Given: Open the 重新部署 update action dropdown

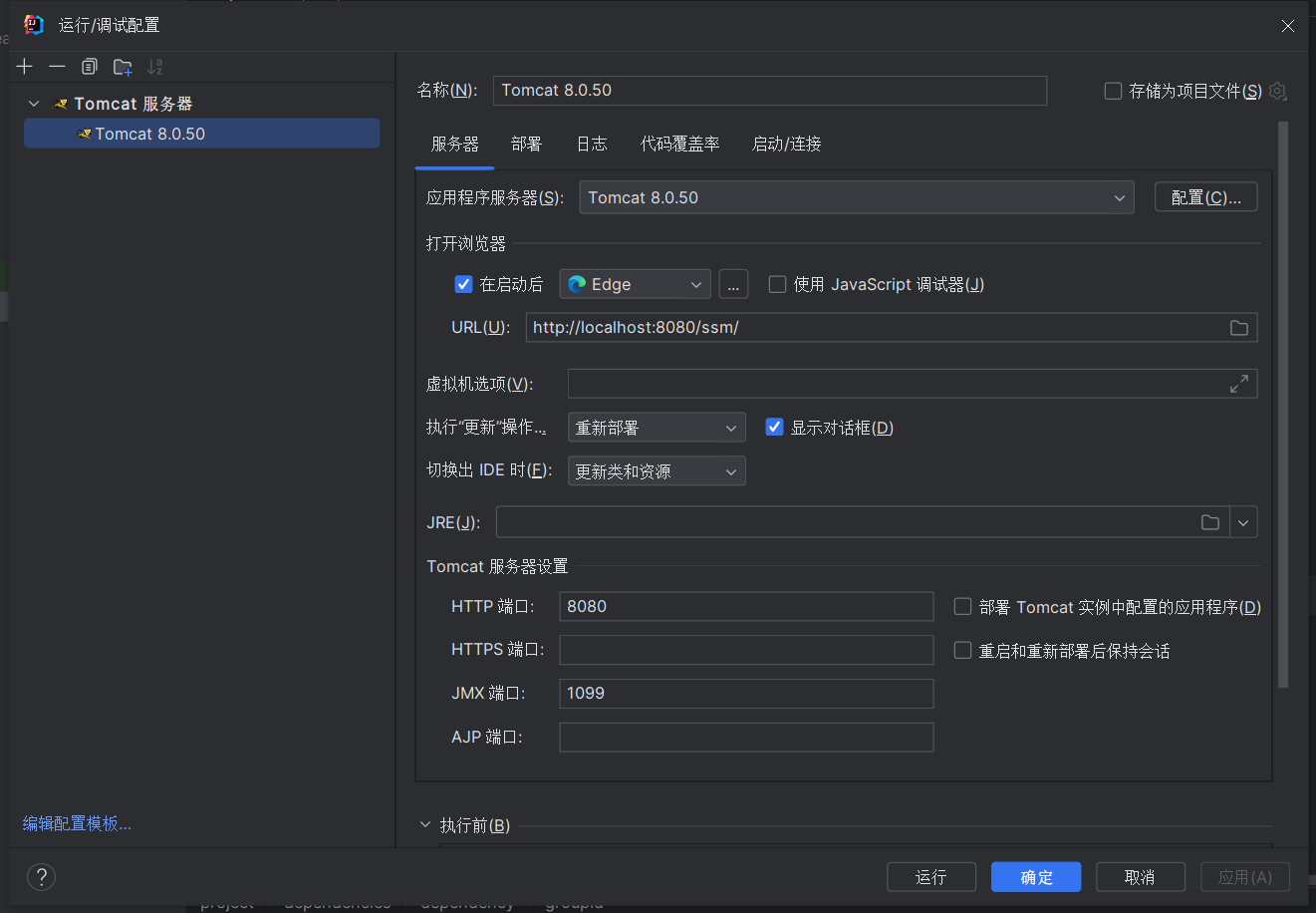Looking at the screenshot, I should (657, 428).
